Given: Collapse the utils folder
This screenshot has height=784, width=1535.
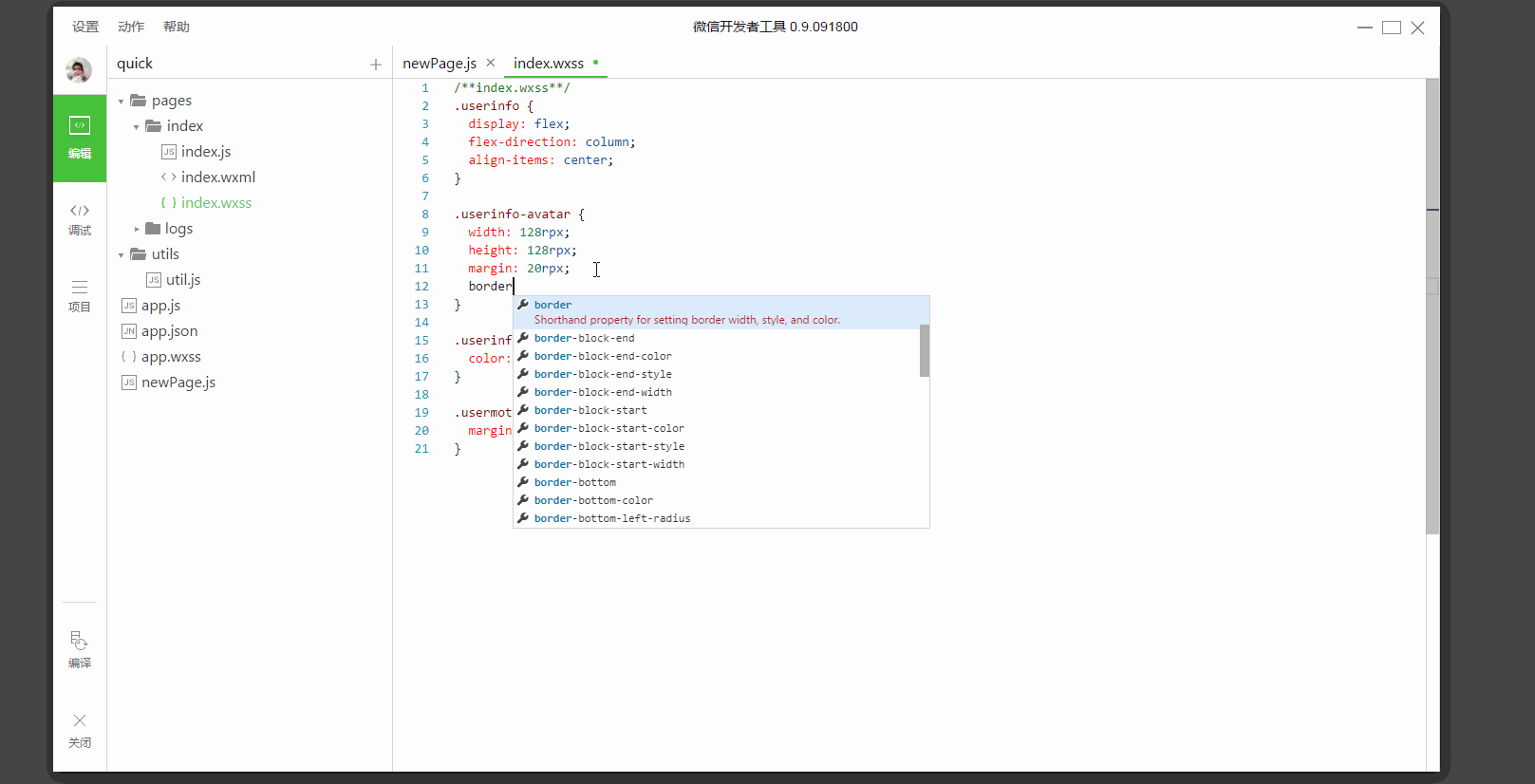Looking at the screenshot, I should point(122,254).
